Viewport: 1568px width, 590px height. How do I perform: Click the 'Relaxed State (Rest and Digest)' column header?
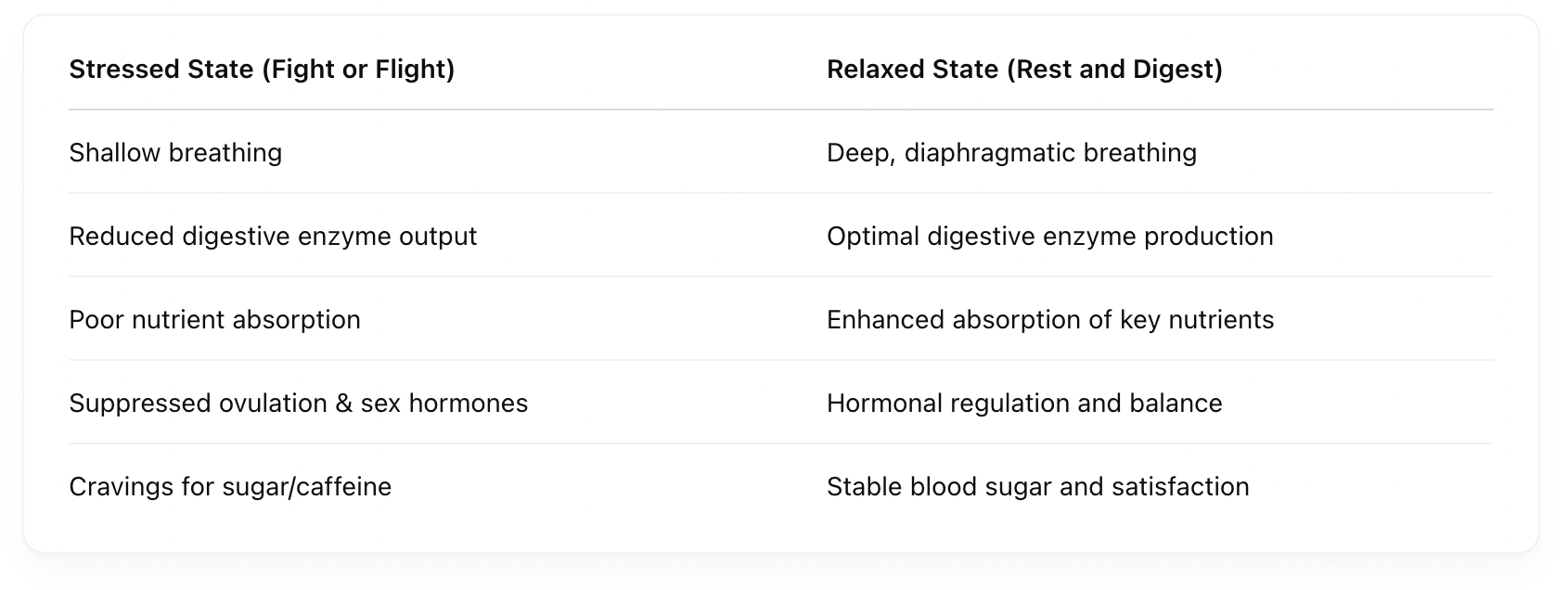(x=1024, y=70)
